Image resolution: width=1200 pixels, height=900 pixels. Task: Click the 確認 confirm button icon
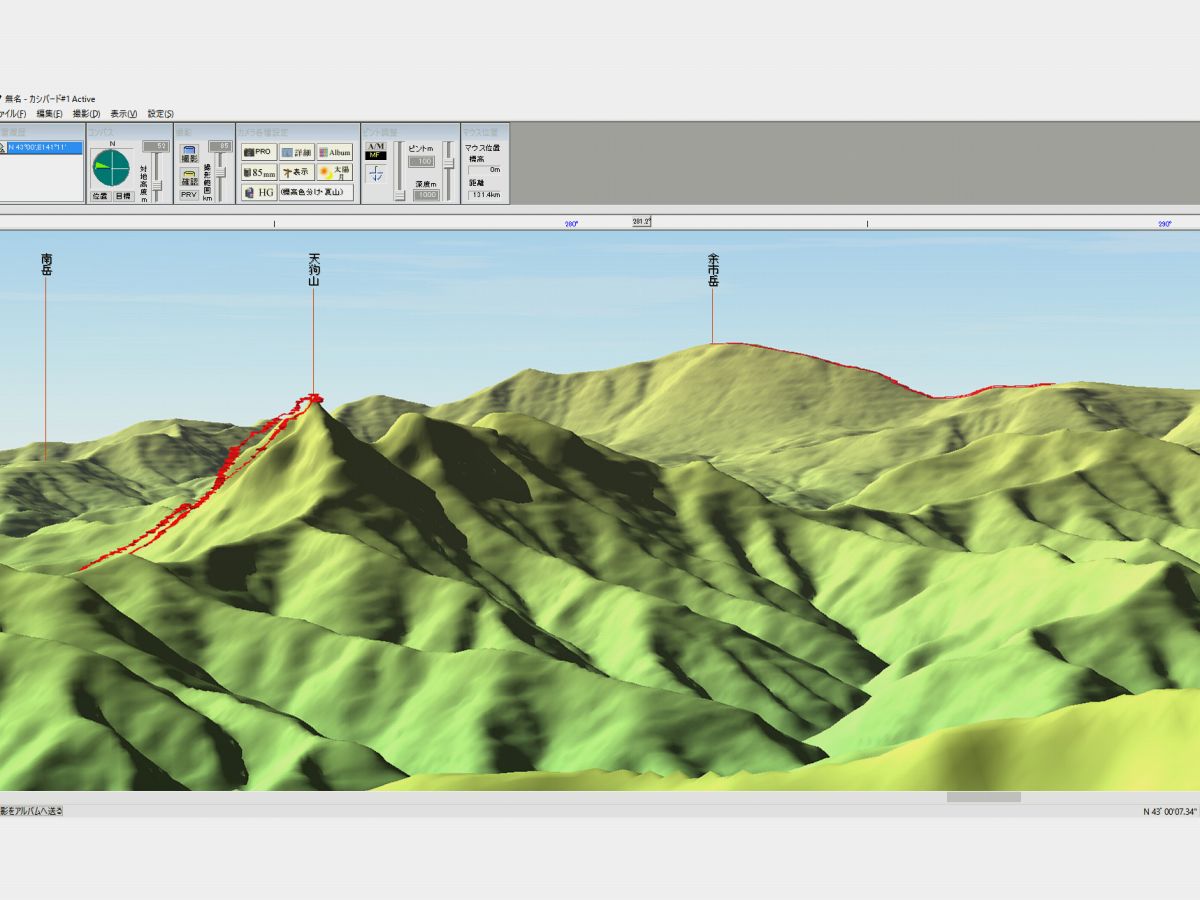click(189, 178)
